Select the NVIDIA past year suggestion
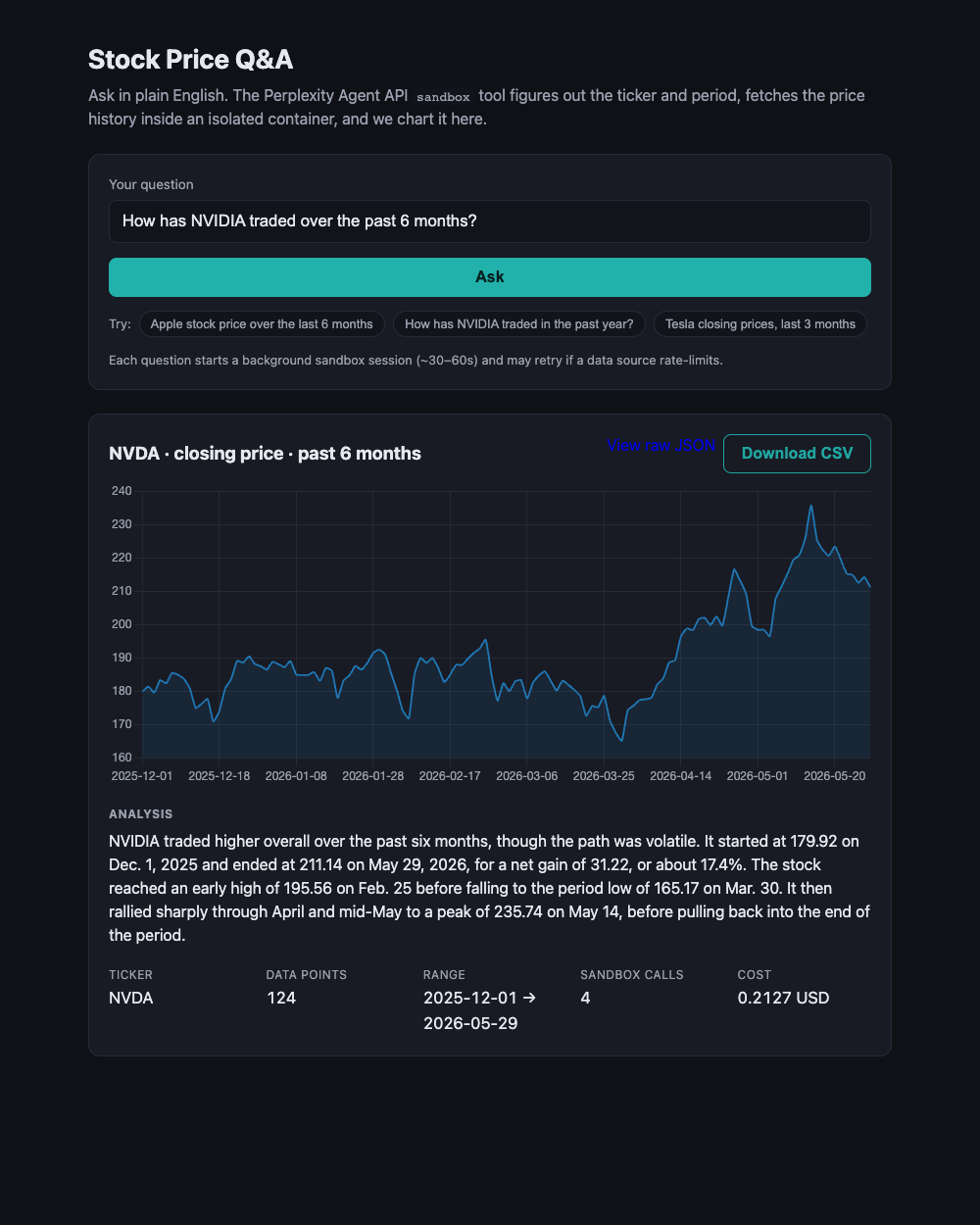980x1225 pixels. (518, 324)
